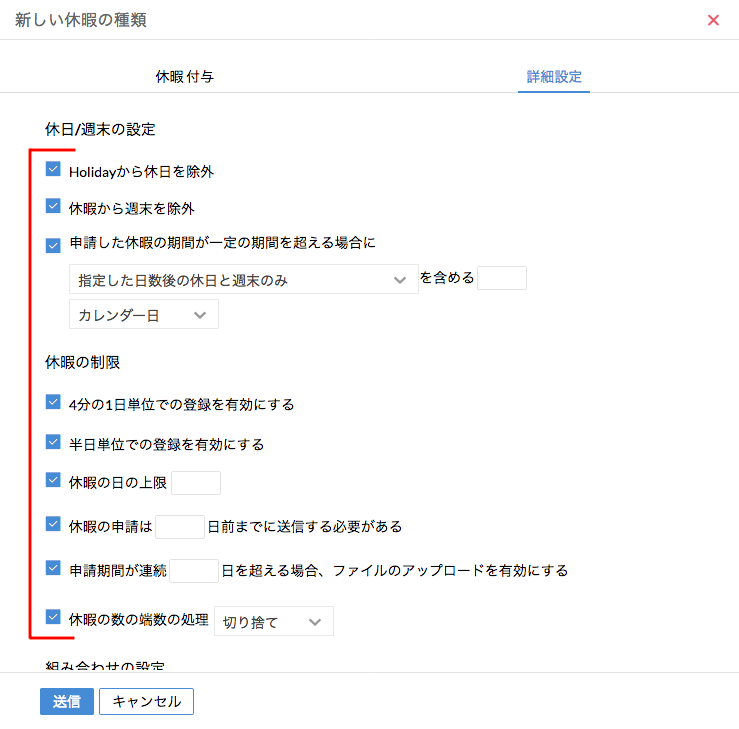Image resolution: width=739 pixels, height=729 pixels.
Task: Disable 4分の1日単位での登録 checkbox
Action: point(54,403)
